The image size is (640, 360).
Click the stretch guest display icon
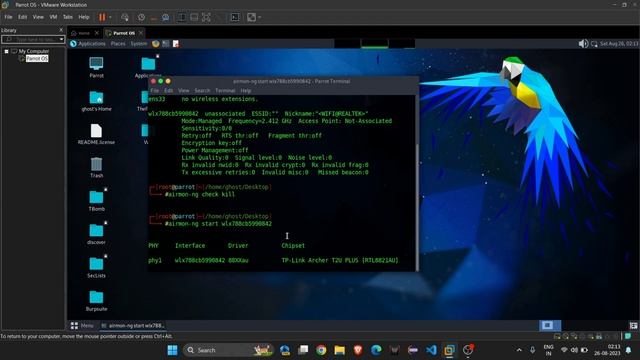(x=251, y=17)
